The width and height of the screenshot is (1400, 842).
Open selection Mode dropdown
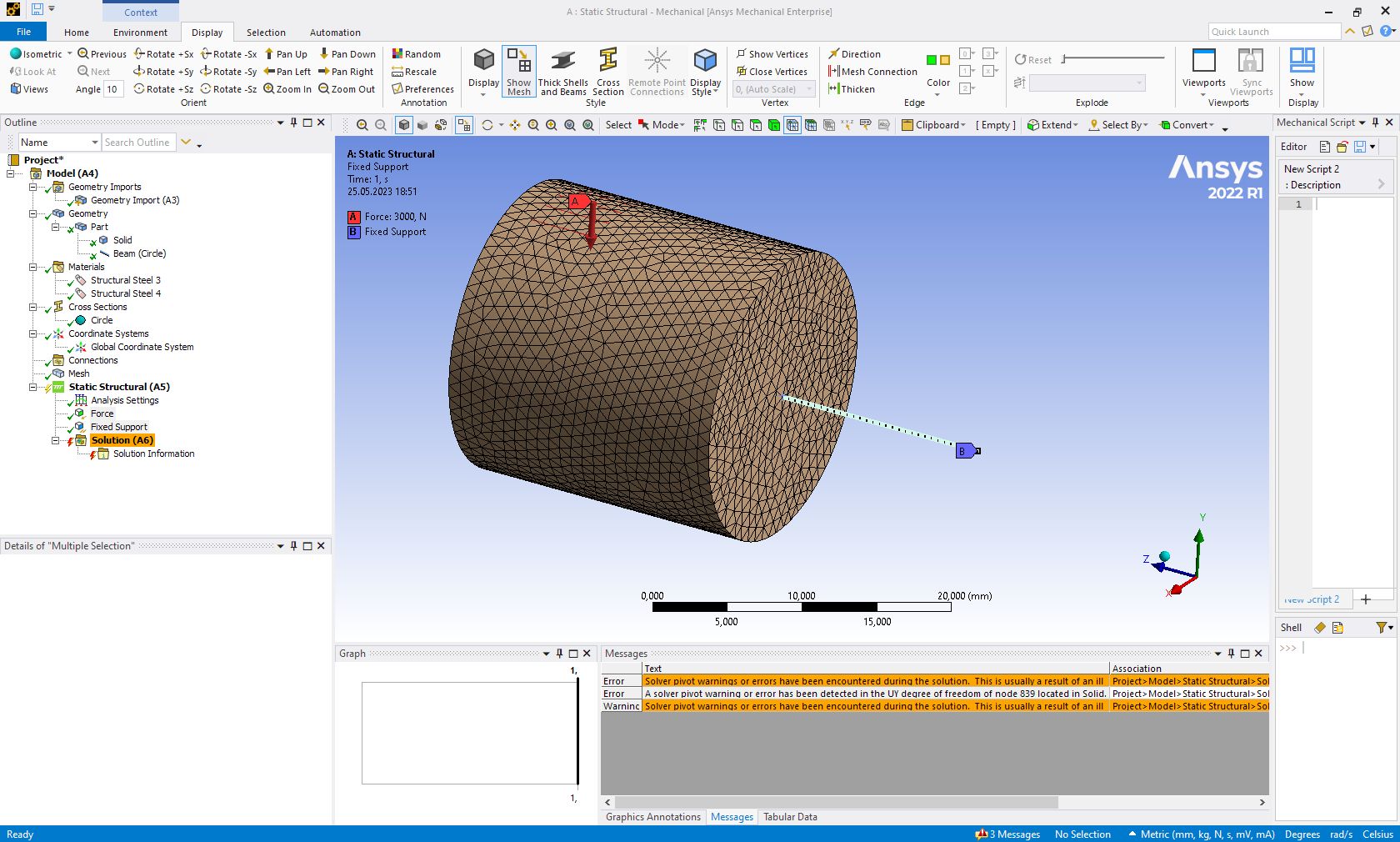point(662,125)
